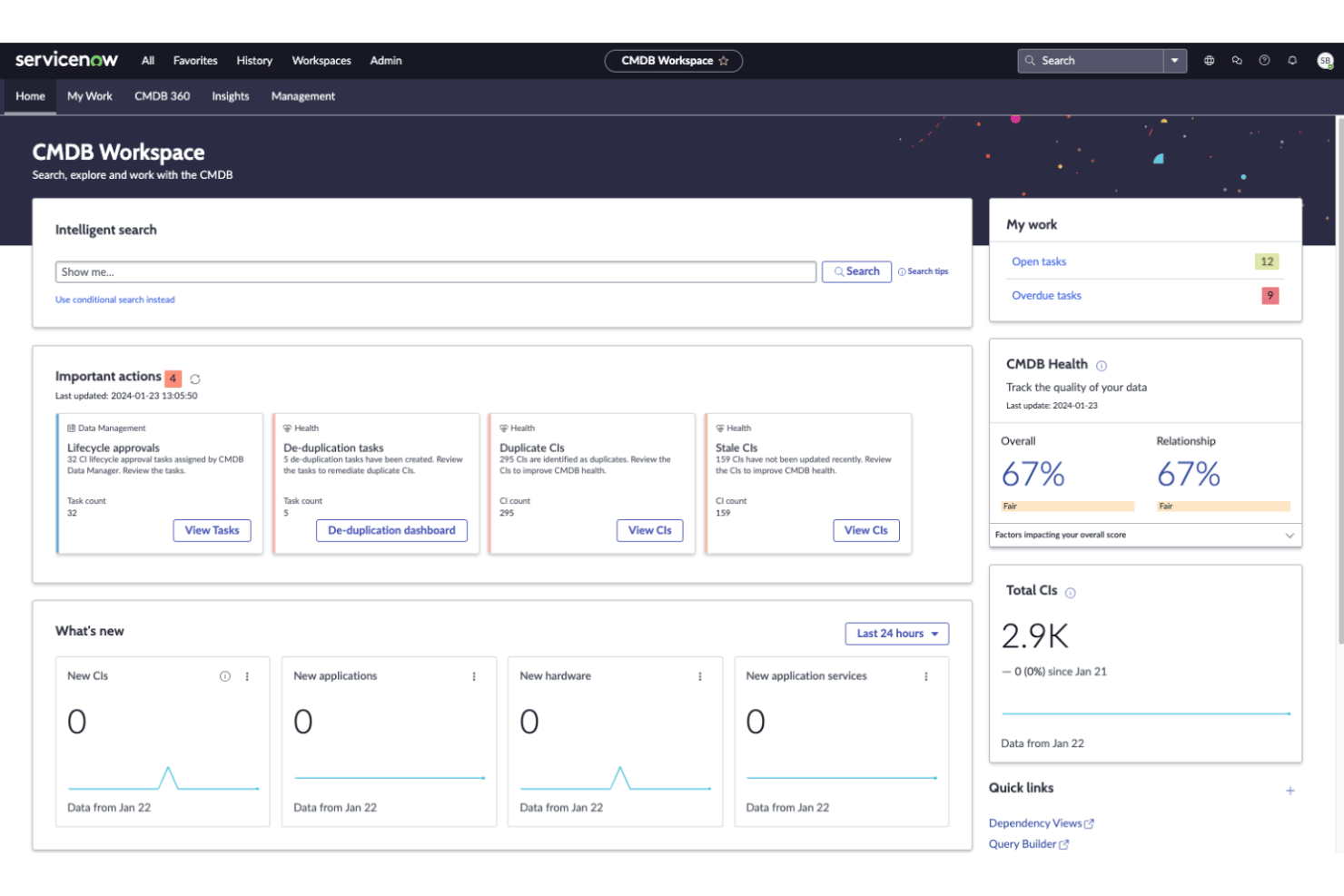The image size is (1344, 896).
Task: Open the Workspaces menu
Action: tap(321, 61)
